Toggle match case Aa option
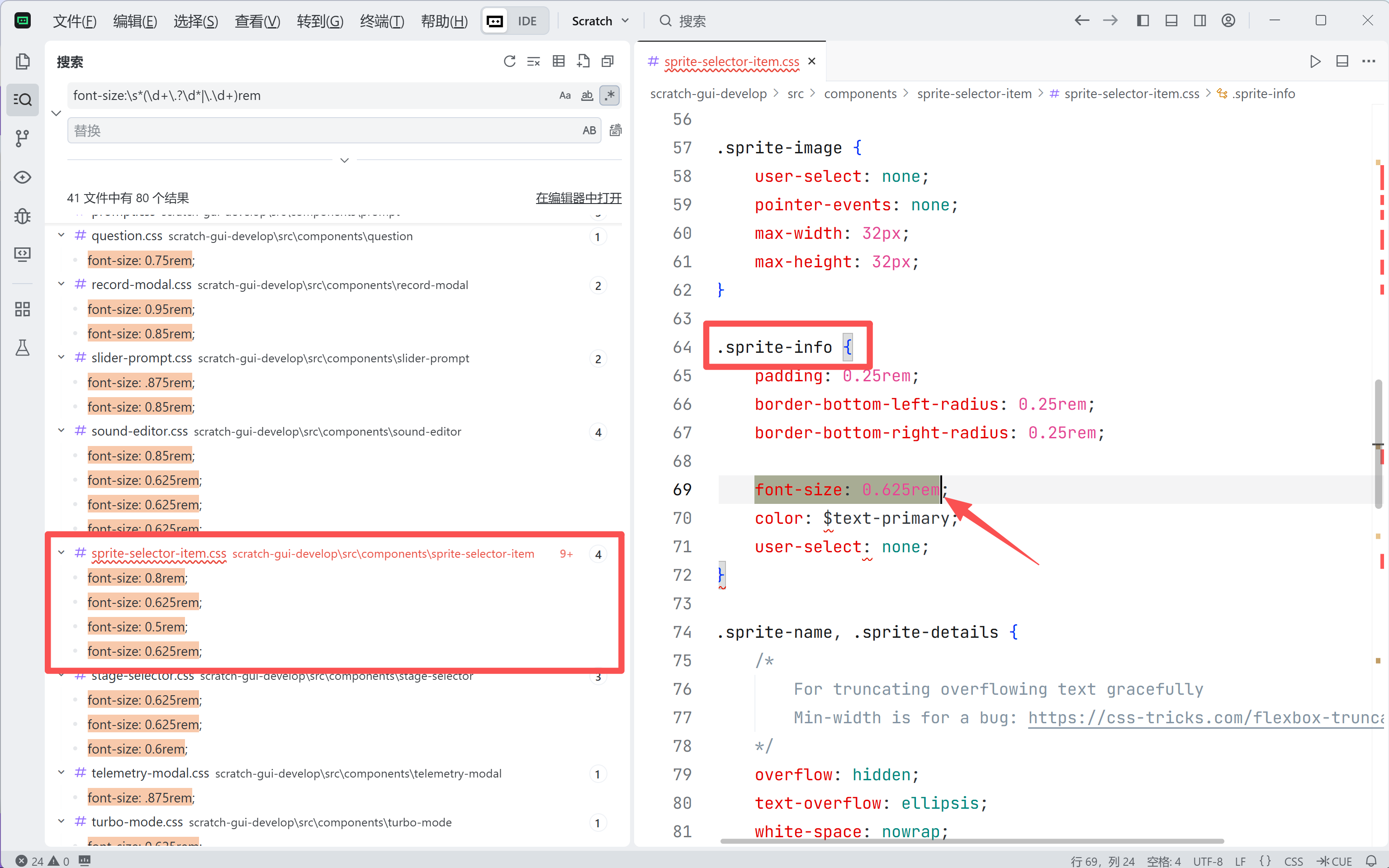The height and width of the screenshot is (868, 1389). point(565,95)
